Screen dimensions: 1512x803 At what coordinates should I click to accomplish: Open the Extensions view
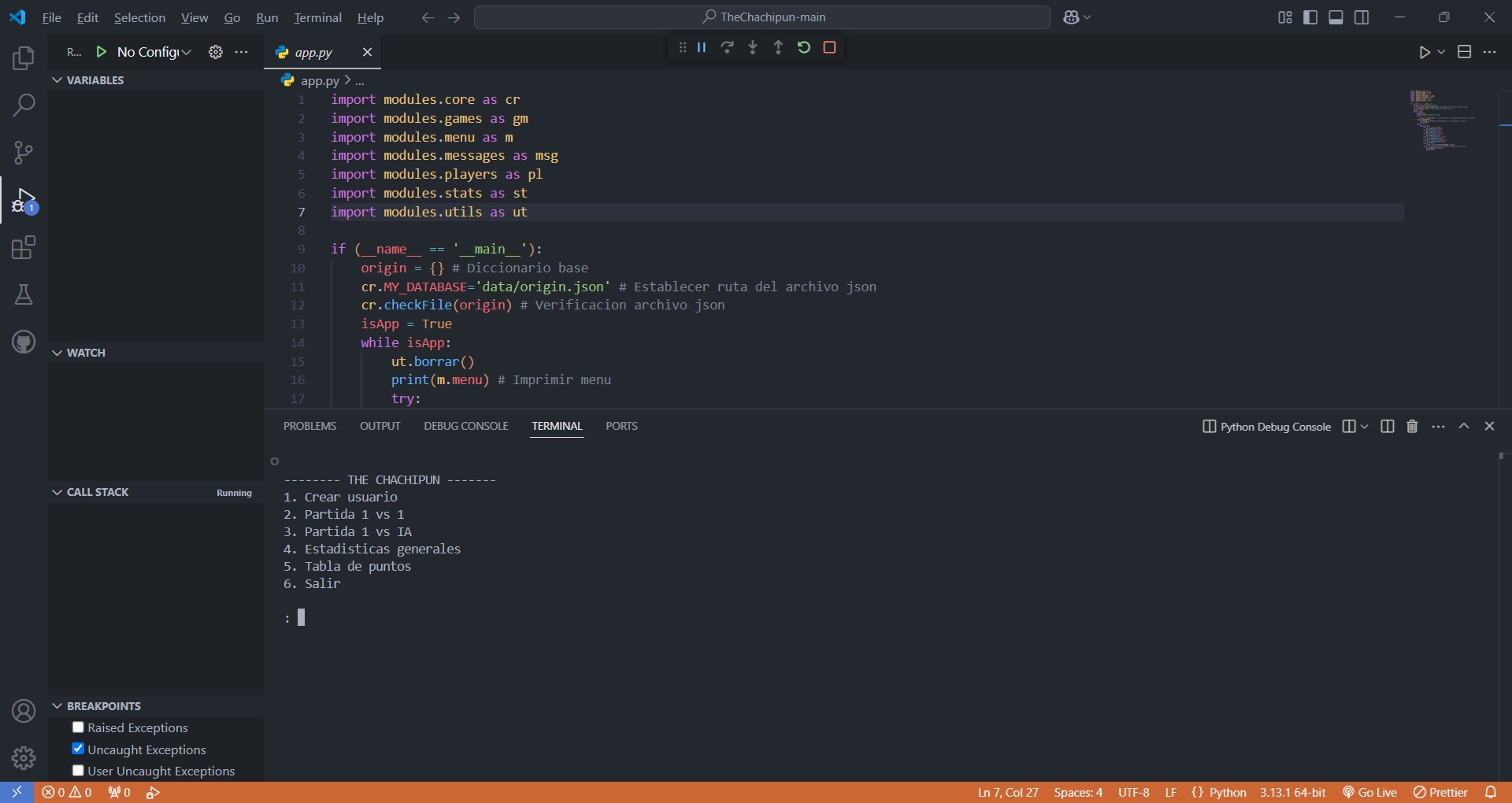(23, 247)
